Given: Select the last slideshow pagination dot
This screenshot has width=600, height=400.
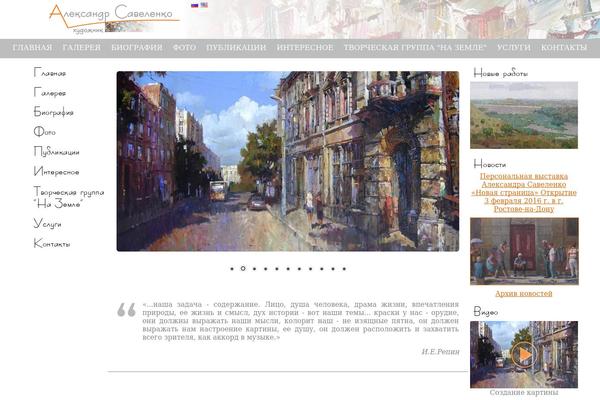Looking at the screenshot, I should coord(344,269).
